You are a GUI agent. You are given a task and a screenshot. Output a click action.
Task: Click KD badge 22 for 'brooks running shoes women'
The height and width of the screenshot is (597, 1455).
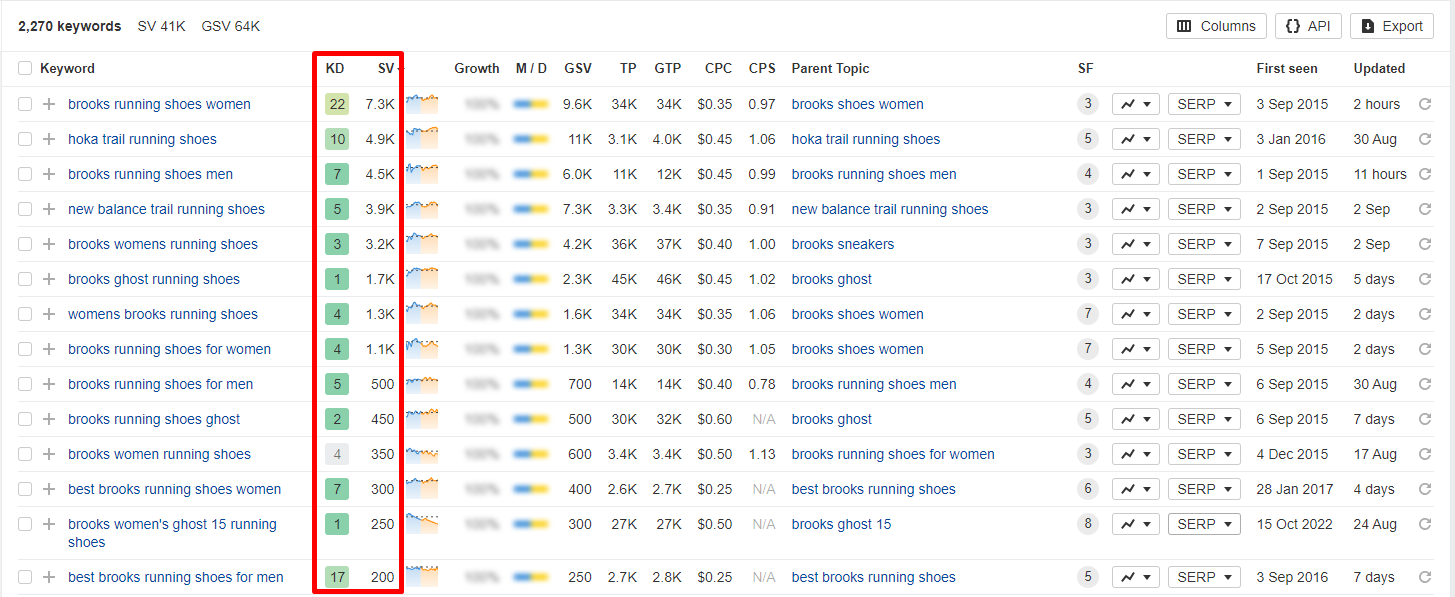[x=337, y=104]
